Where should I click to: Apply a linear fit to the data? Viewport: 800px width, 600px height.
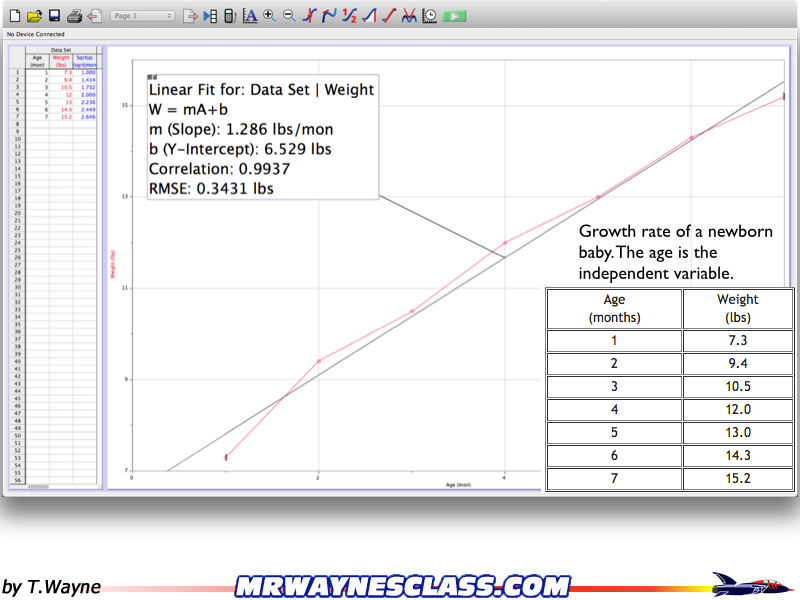[x=388, y=15]
